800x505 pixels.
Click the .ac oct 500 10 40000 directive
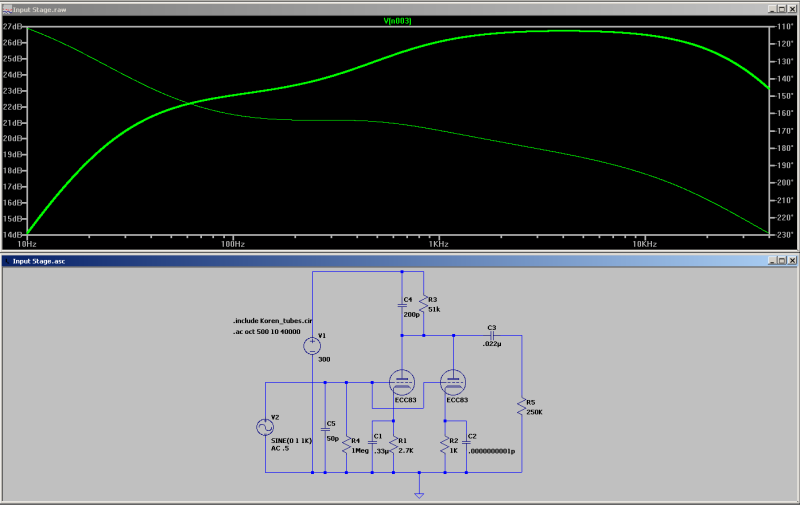pos(267,332)
